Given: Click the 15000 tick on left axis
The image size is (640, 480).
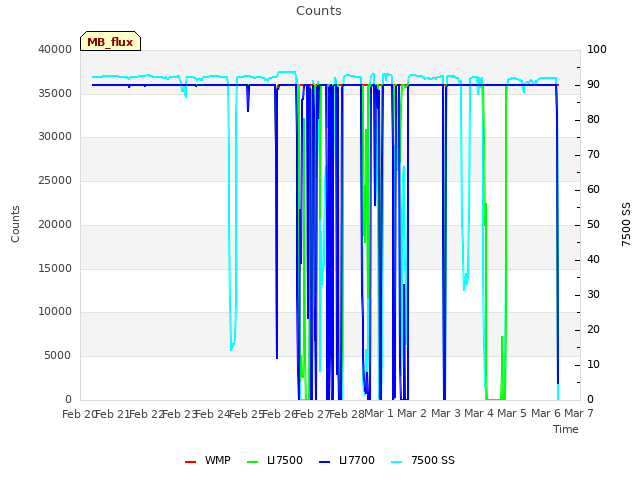Looking at the screenshot, I should click(55, 269).
